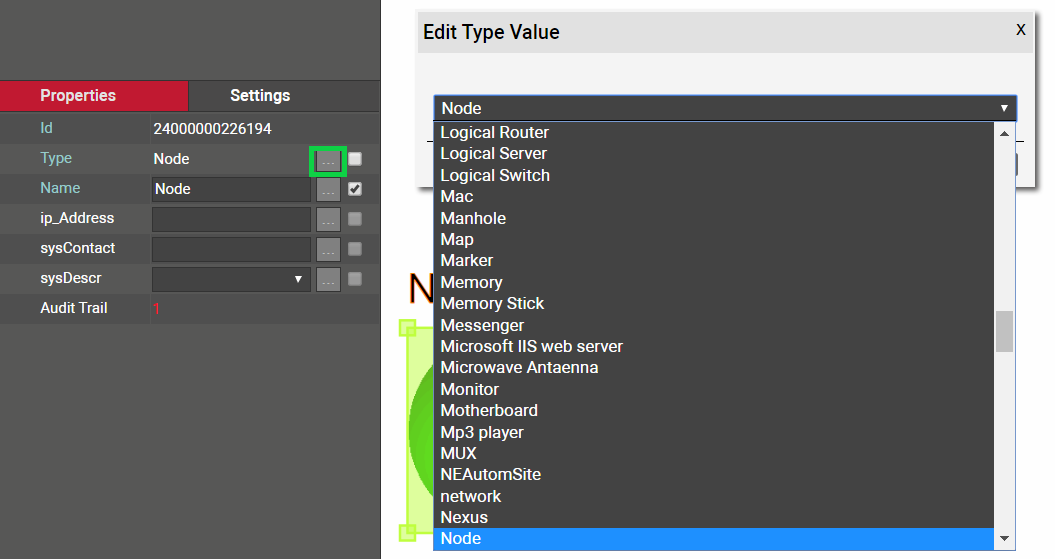The height and width of the screenshot is (559, 1055).
Task: Open the Audit Trail count link
Action: [156, 309]
